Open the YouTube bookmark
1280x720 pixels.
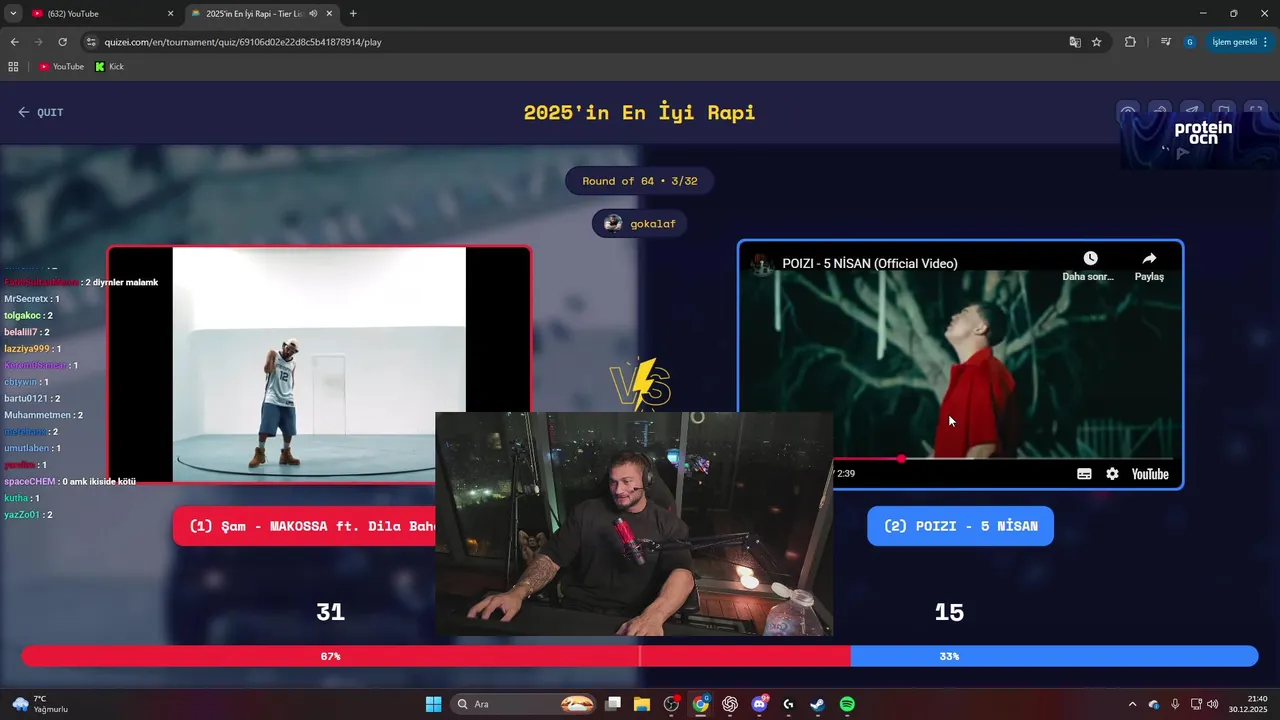click(61, 67)
